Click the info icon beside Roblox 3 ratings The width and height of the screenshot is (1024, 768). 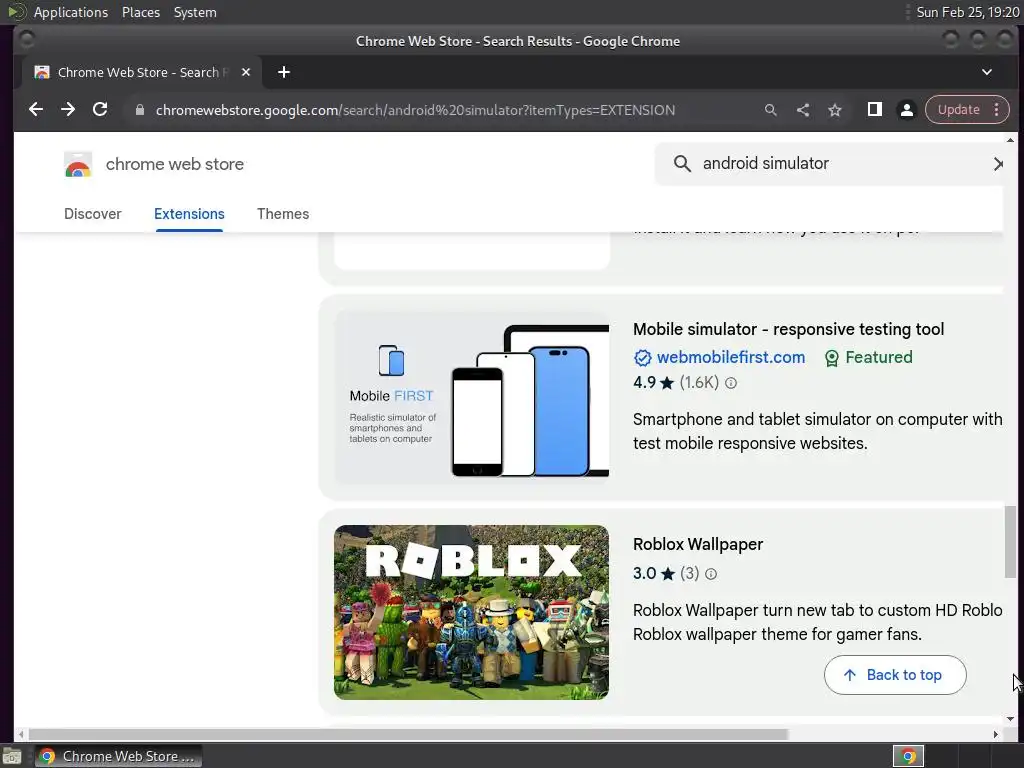point(711,574)
